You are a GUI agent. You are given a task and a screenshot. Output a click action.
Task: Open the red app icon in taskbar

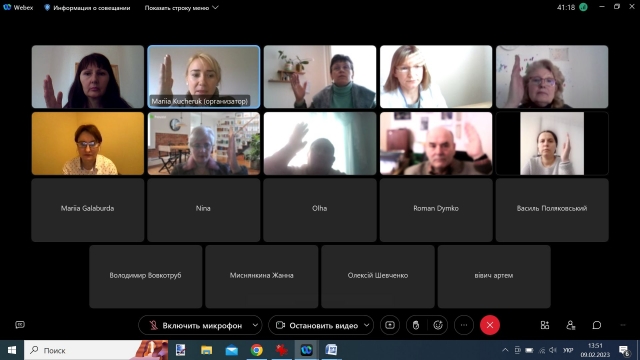point(281,350)
